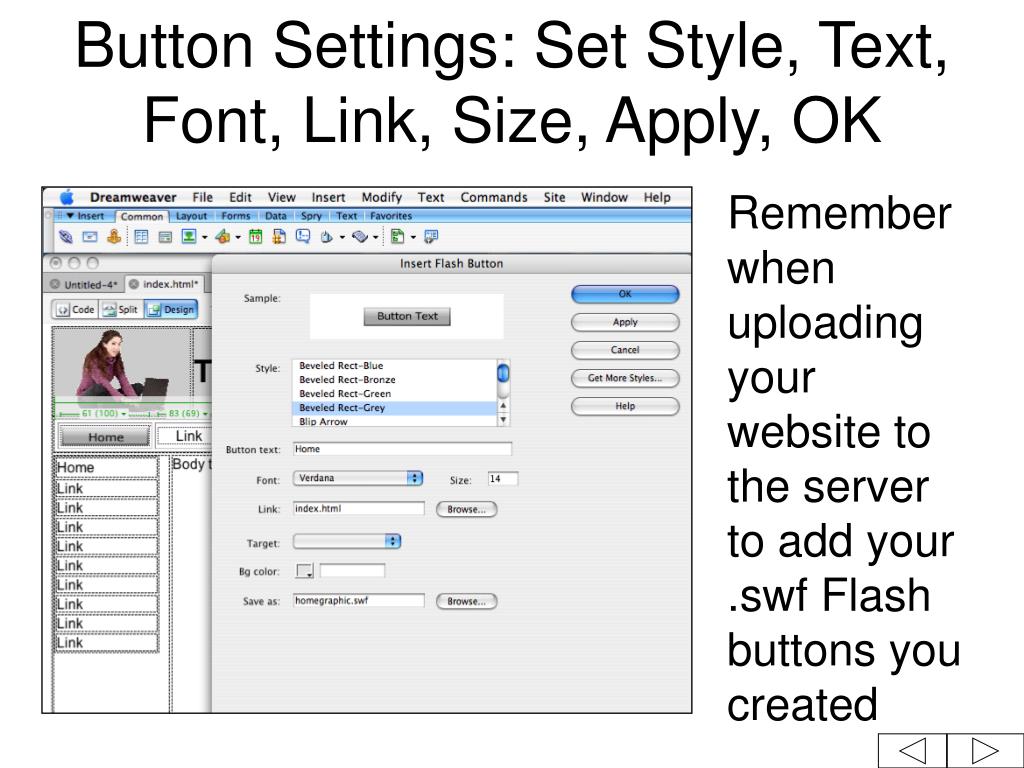The image size is (1024, 768).
Task: Click the Images icon in Insert bar
Action: (189, 236)
